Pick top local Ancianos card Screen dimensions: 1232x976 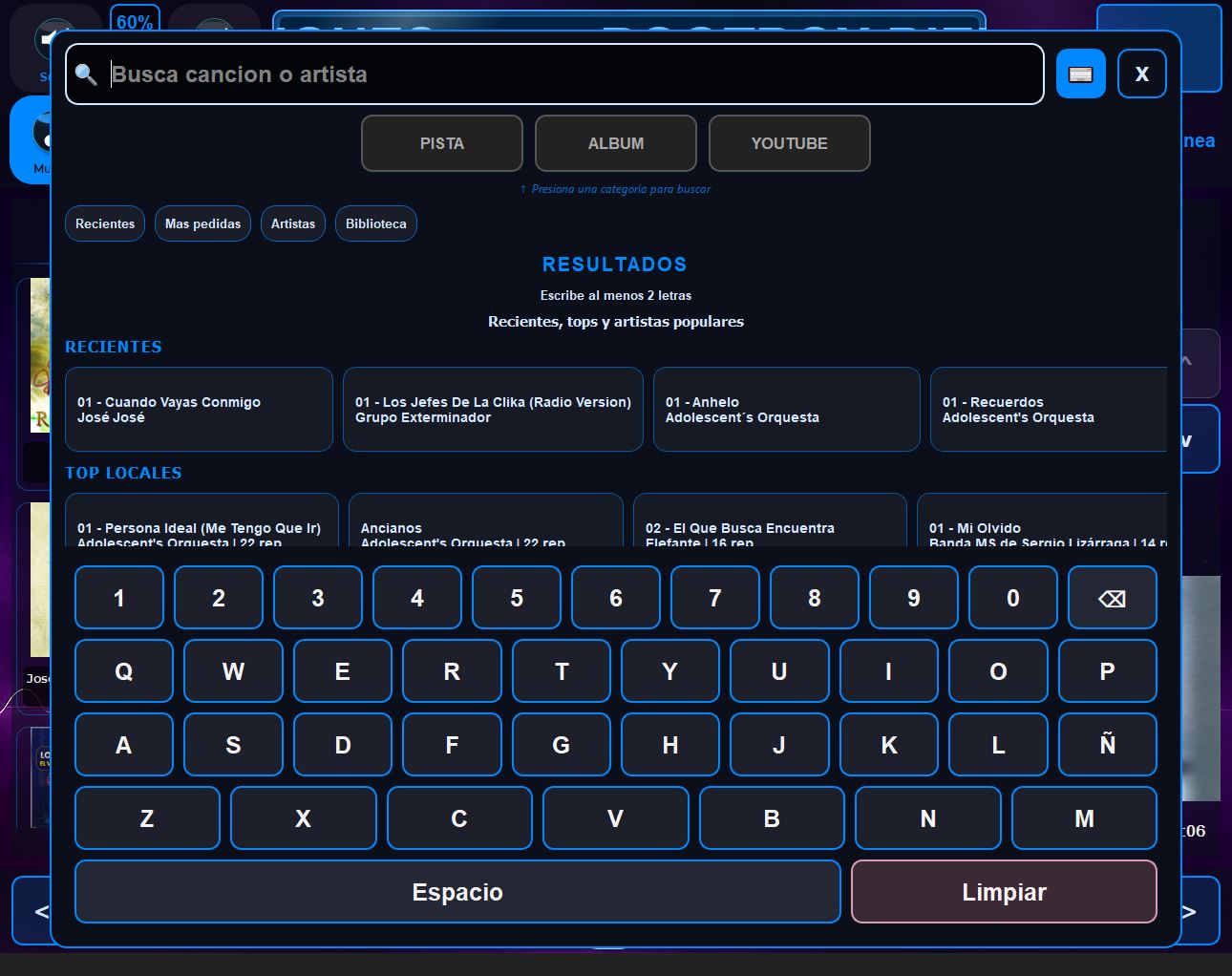point(486,520)
